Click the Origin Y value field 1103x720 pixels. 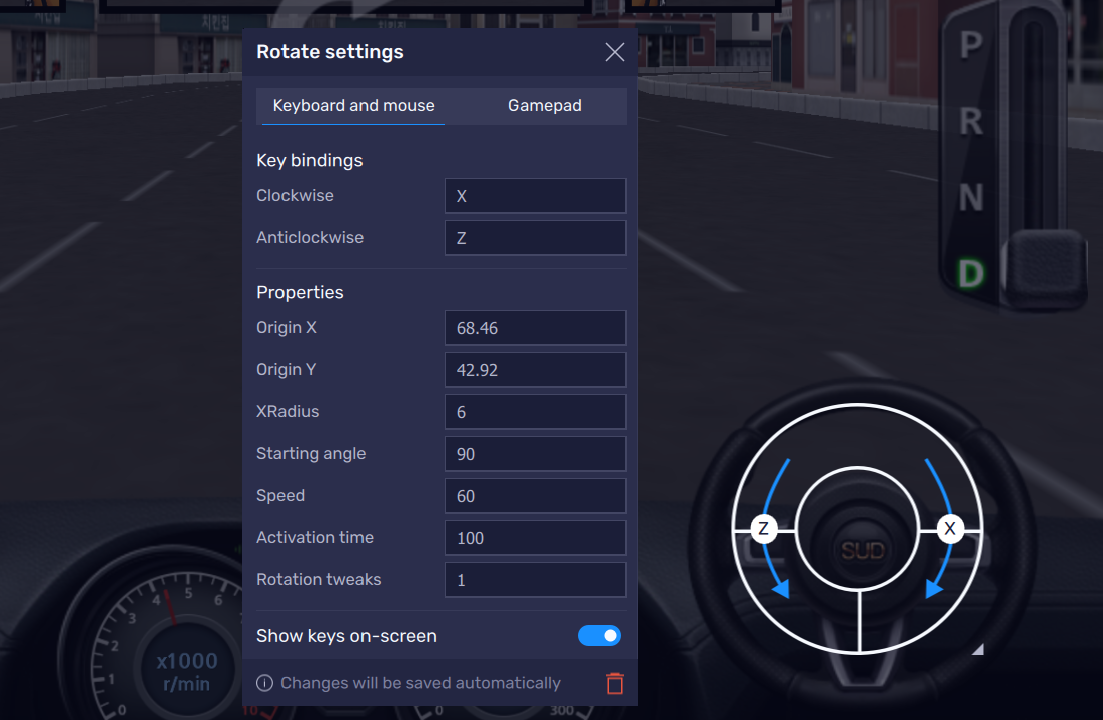click(535, 370)
